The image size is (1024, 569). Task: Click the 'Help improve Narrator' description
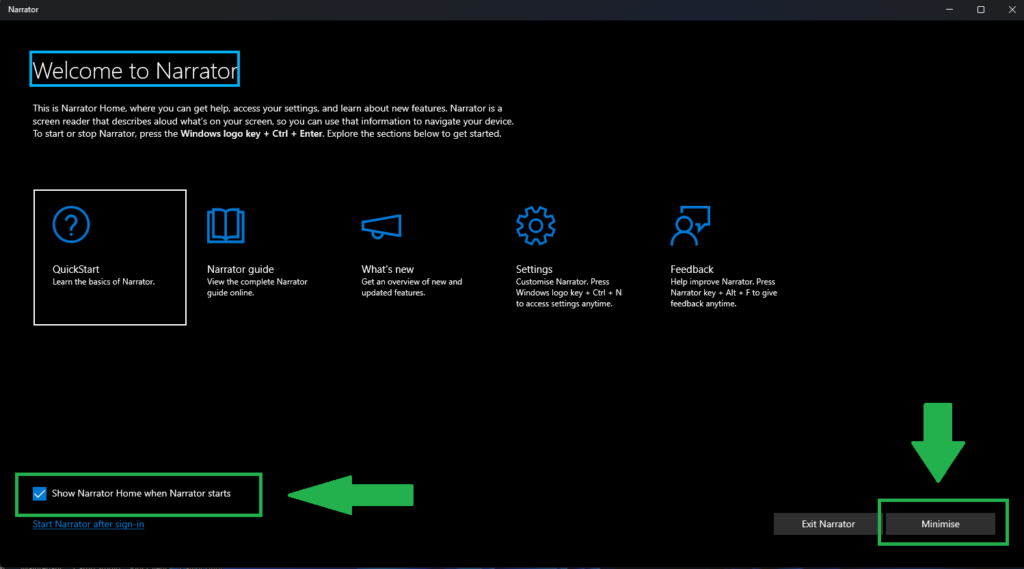pos(724,293)
